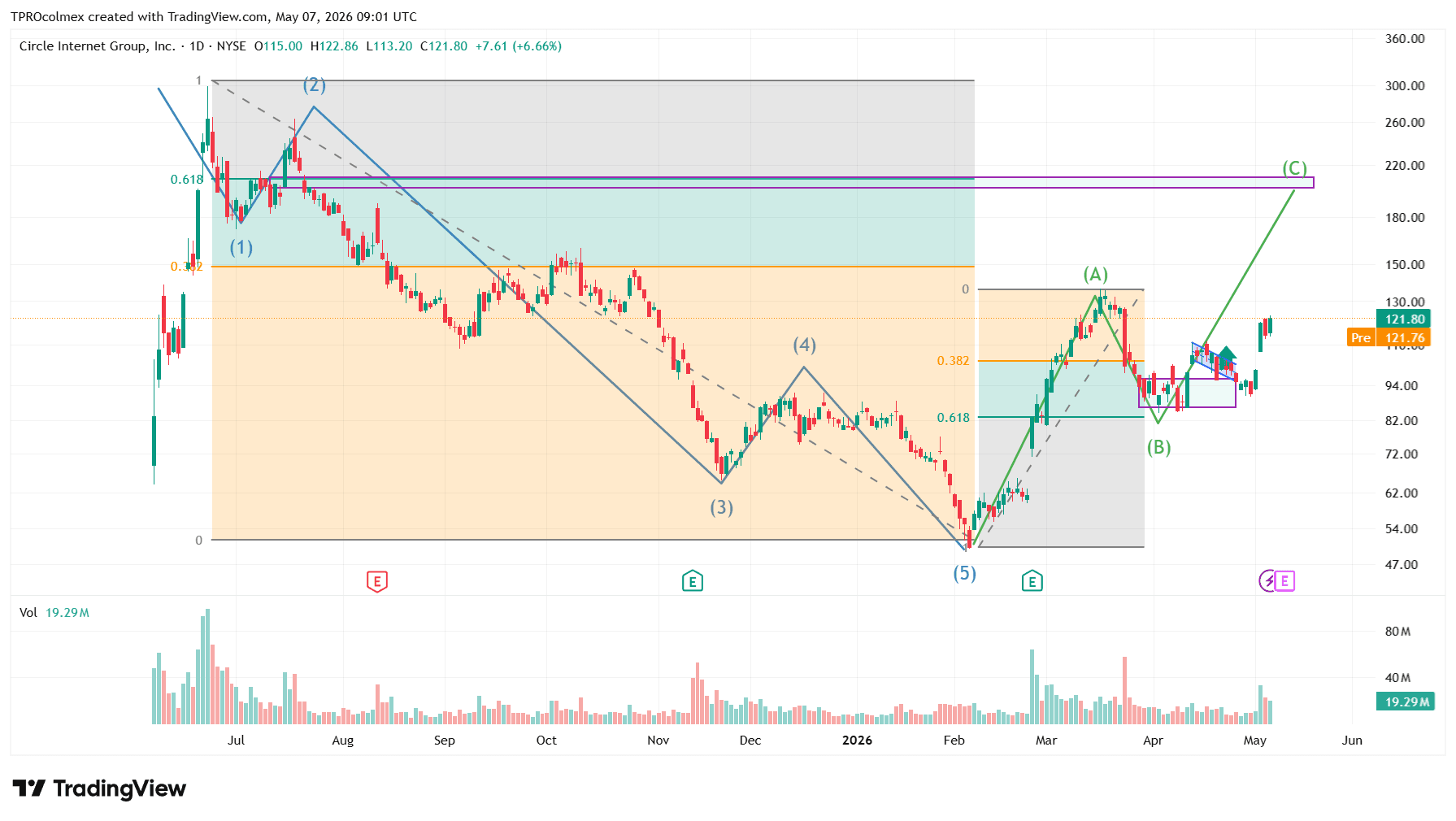Image resolution: width=1456 pixels, height=821 pixels.
Task: Click the green earnings E marker before Mar
Action: pyautogui.click(x=1032, y=581)
